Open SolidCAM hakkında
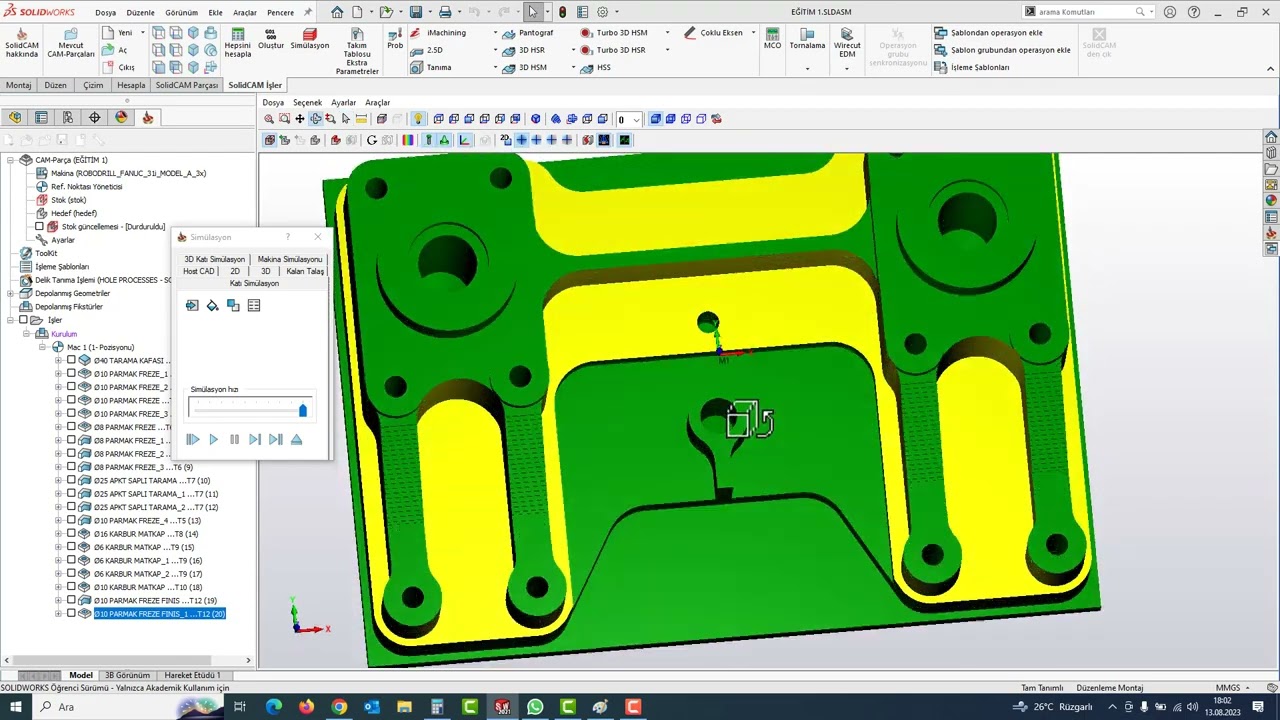 pos(21,43)
